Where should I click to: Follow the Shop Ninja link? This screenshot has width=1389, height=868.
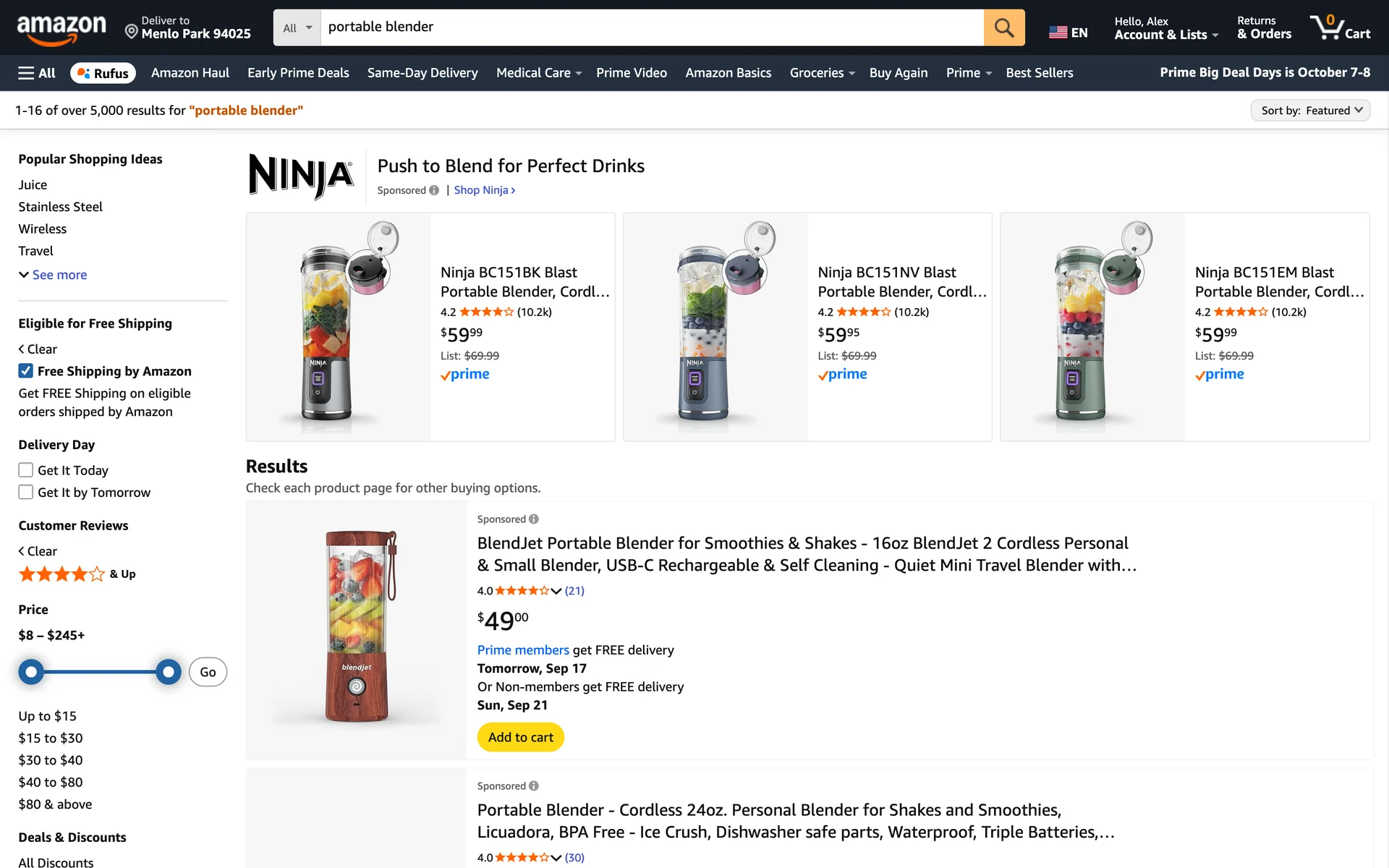point(484,190)
